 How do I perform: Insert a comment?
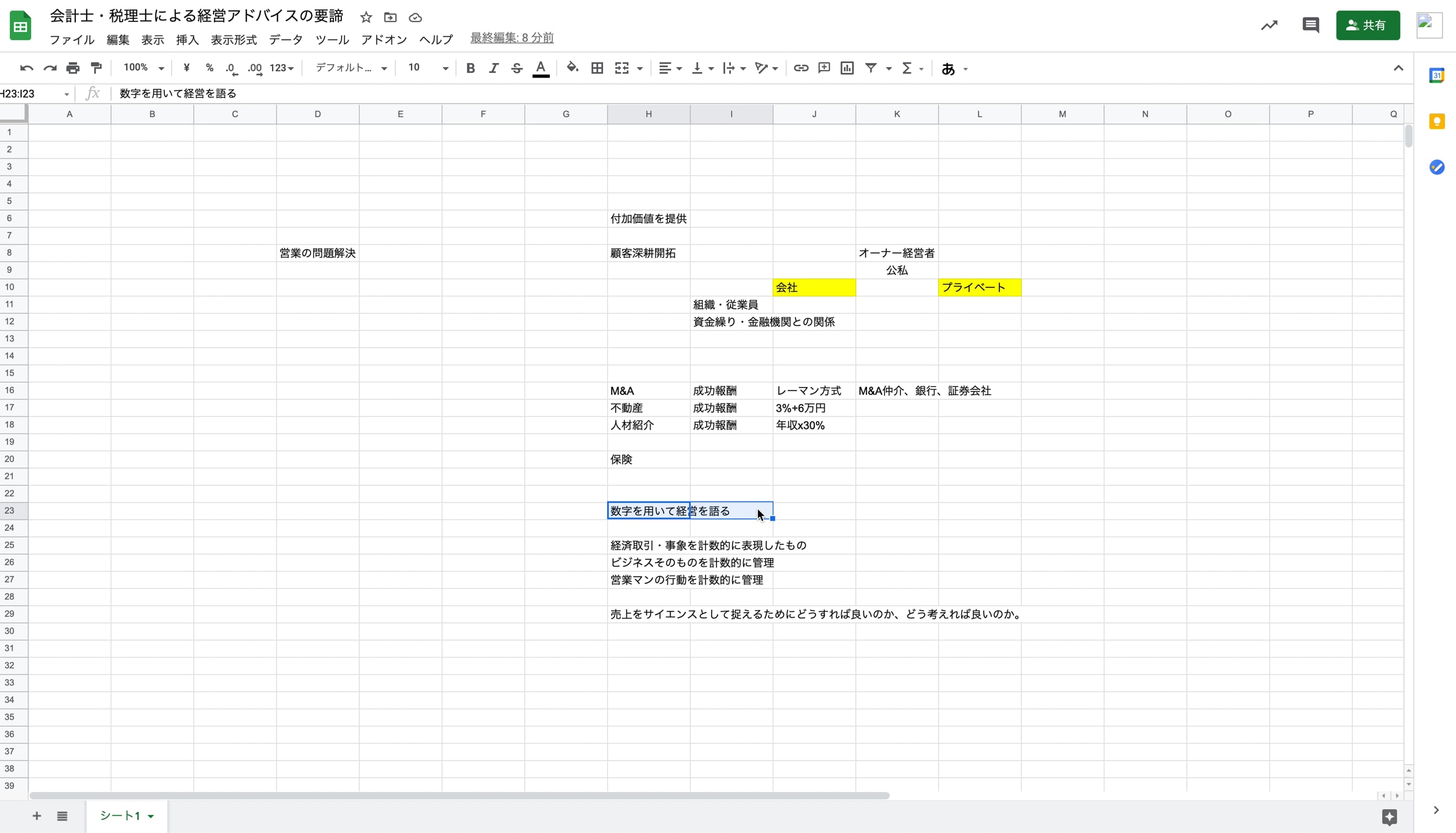point(823,68)
